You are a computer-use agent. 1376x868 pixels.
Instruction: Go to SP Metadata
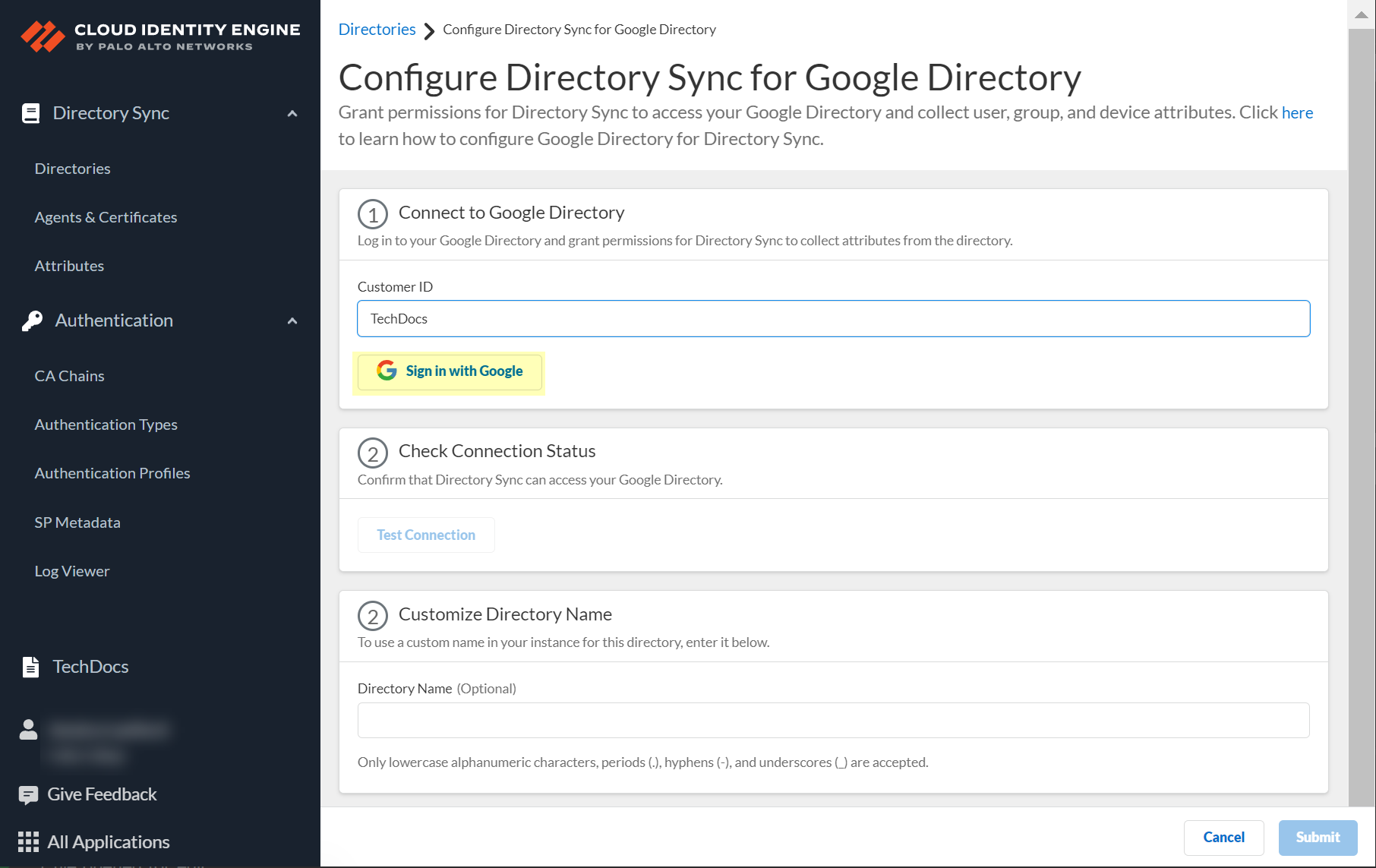pos(77,522)
